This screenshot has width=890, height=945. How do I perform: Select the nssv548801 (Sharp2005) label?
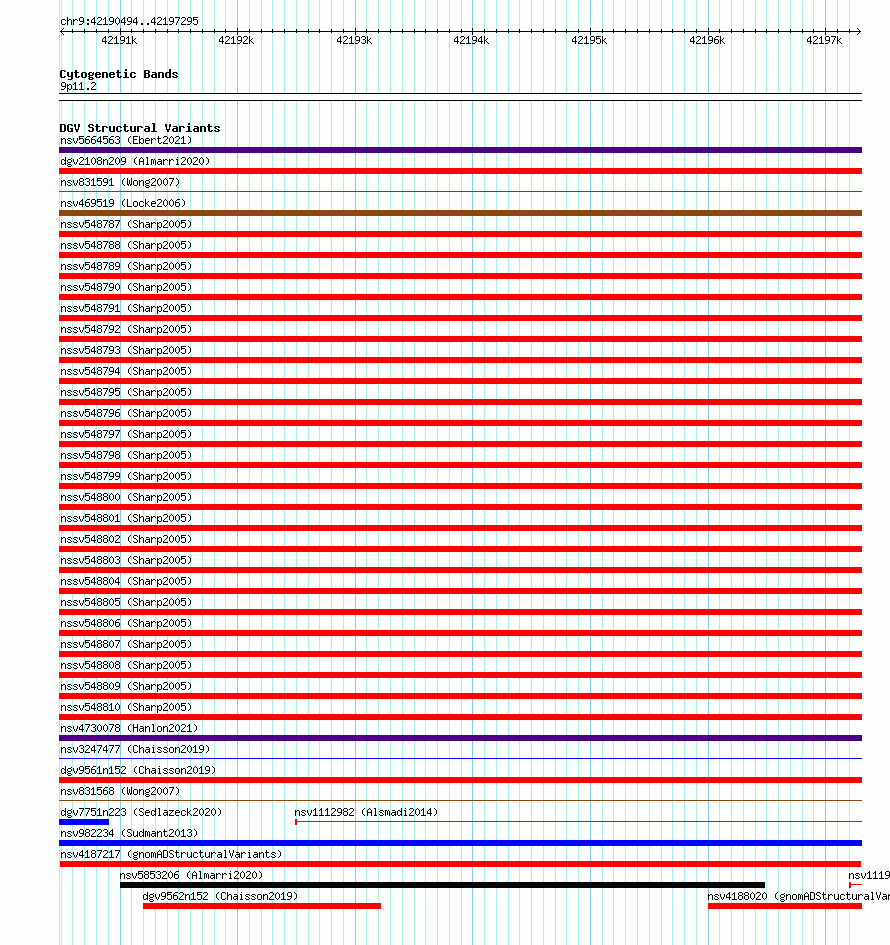click(126, 518)
